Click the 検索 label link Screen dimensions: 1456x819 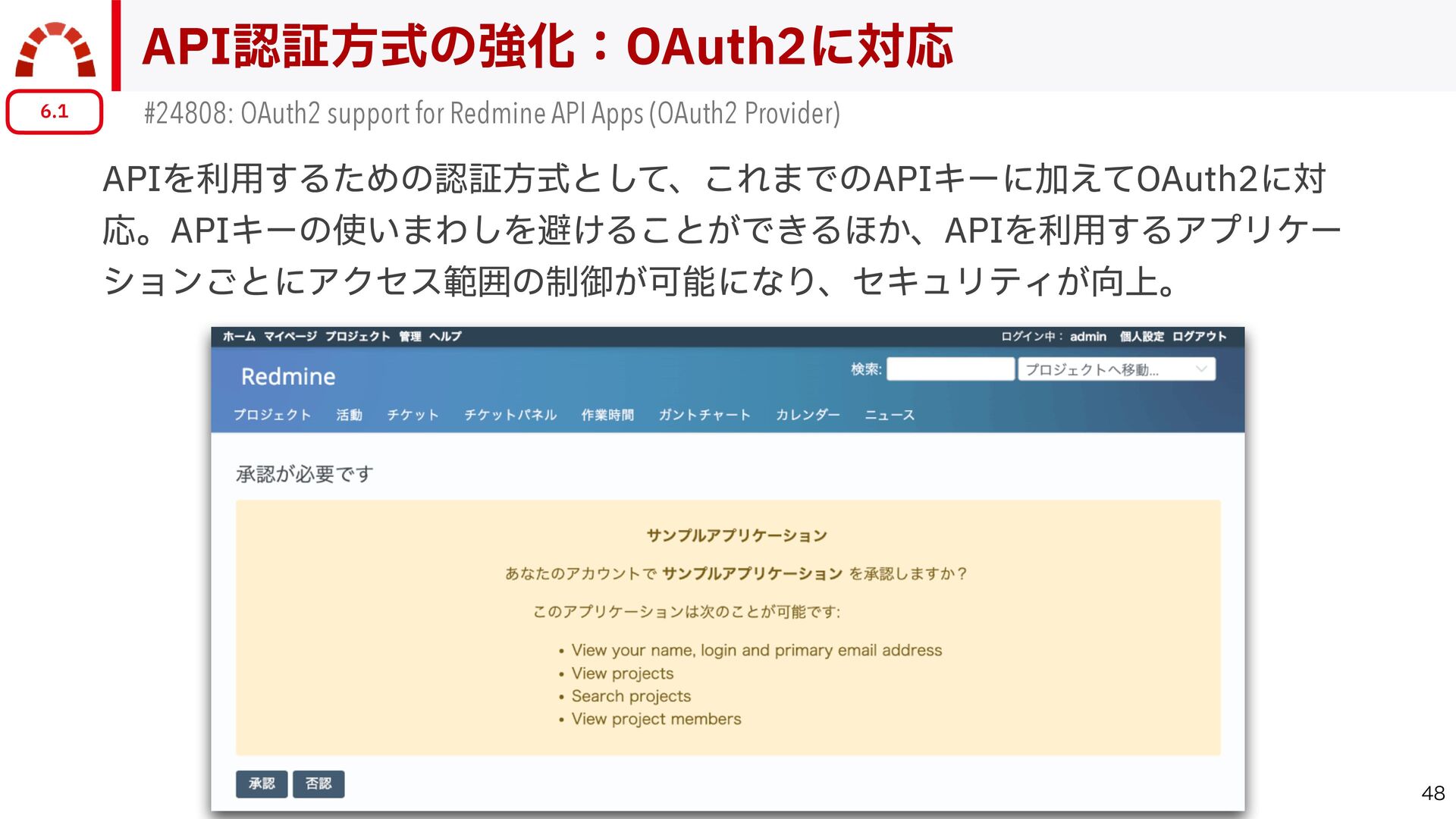pyautogui.click(x=864, y=369)
